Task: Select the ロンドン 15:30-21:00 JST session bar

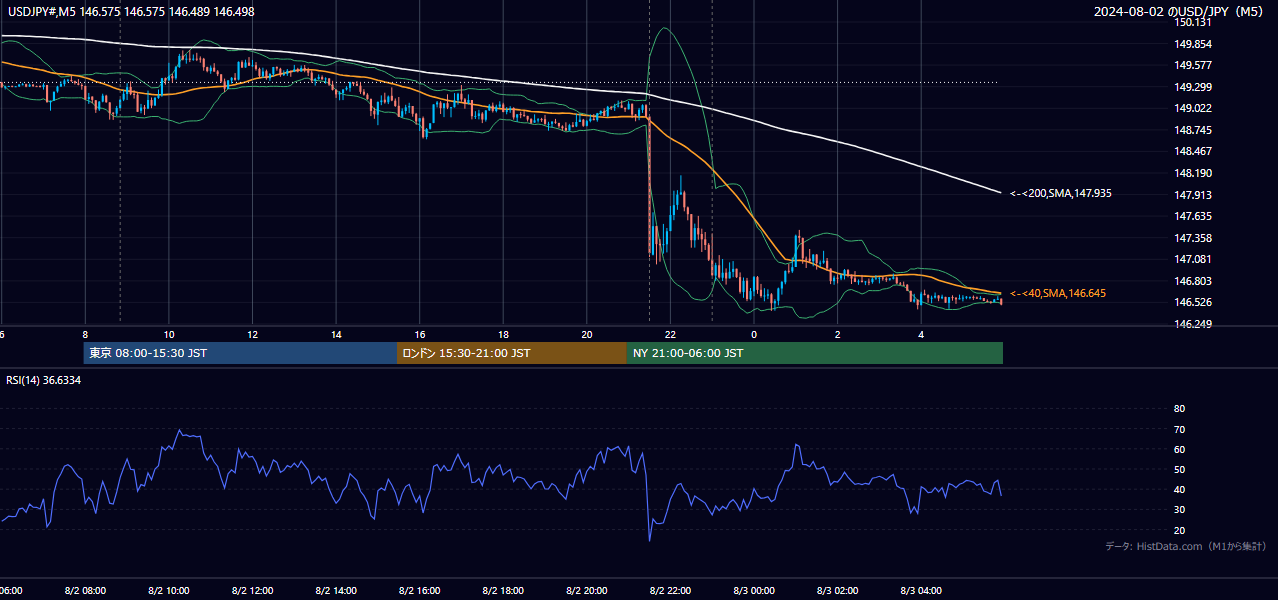Action: 512,353
